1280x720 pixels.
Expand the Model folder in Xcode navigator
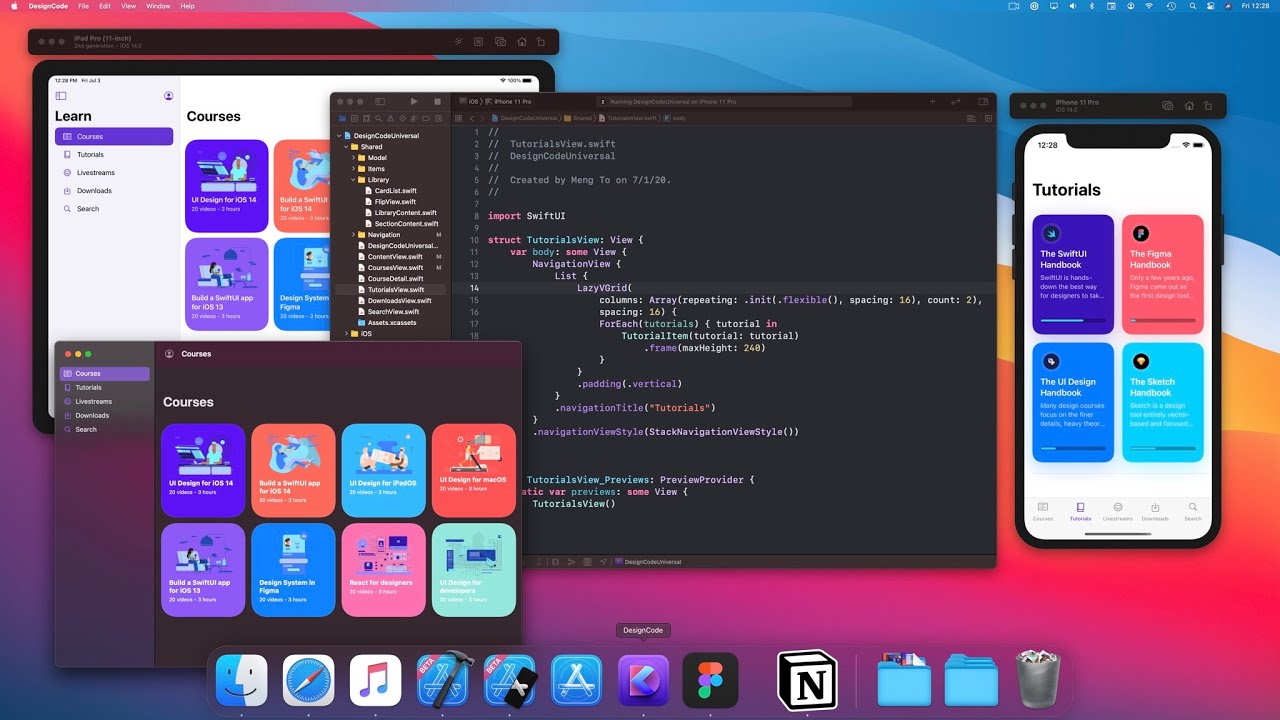pos(354,158)
